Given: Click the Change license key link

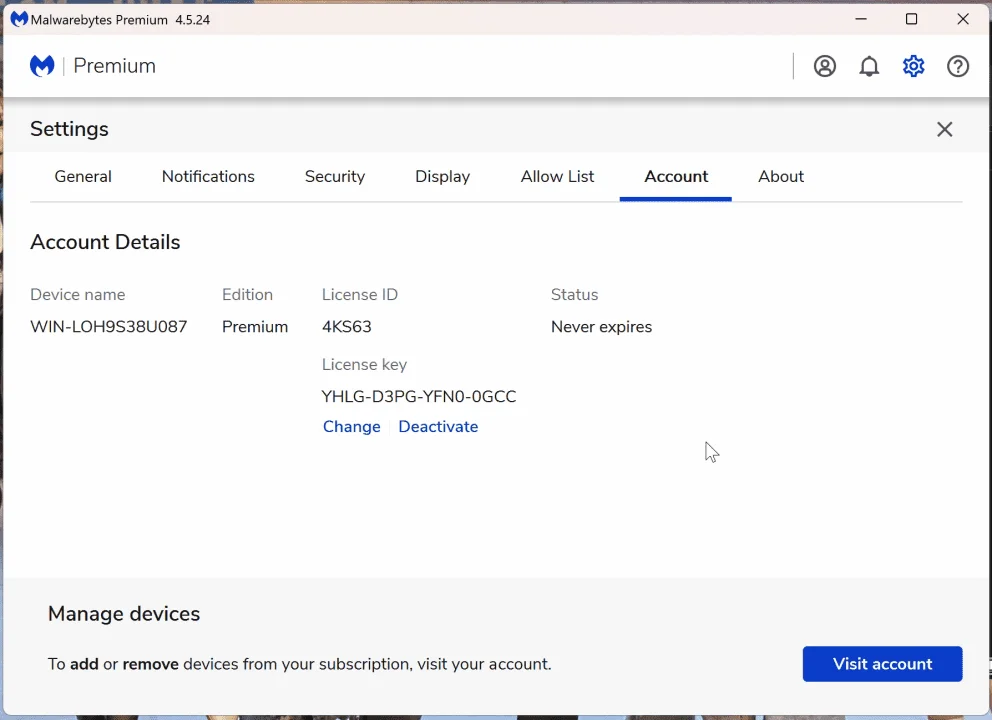Looking at the screenshot, I should pyautogui.click(x=352, y=426).
